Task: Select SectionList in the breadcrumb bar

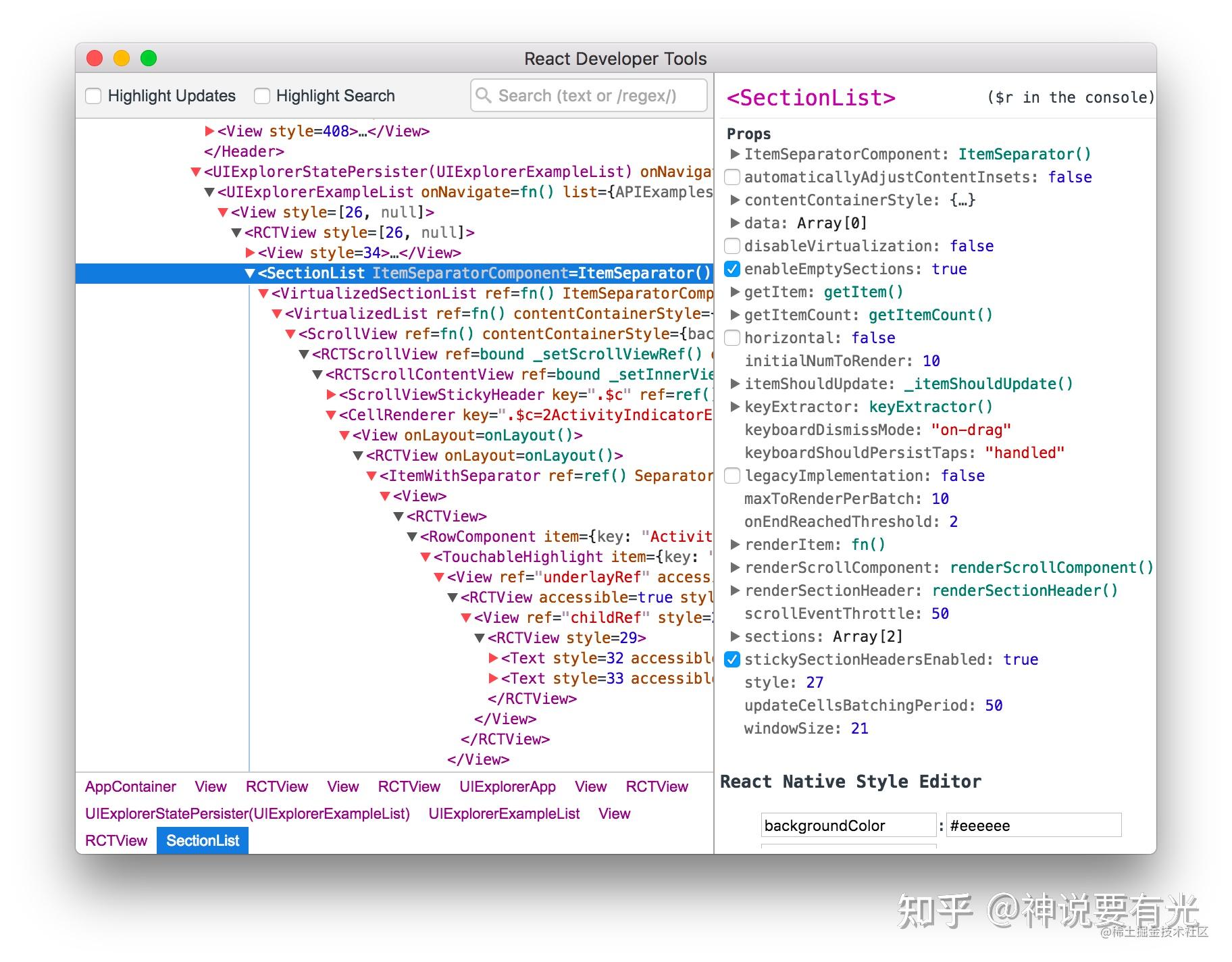Action: coord(202,840)
